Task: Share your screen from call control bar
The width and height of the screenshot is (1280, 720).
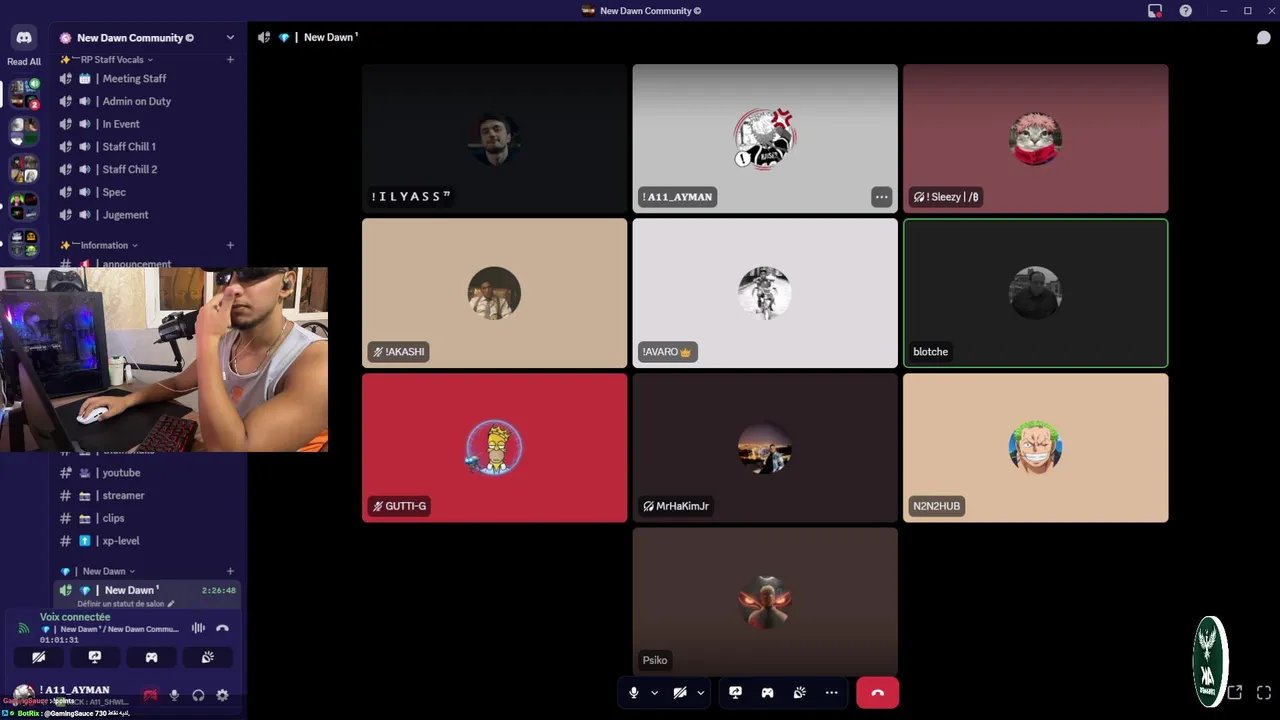Action: [x=735, y=692]
